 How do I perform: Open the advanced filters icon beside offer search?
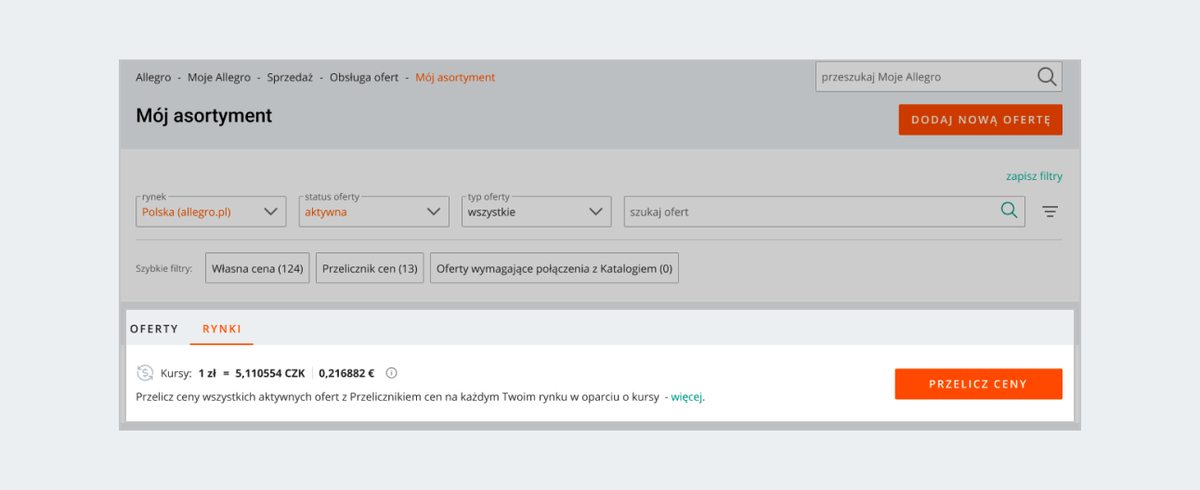pos(1050,212)
